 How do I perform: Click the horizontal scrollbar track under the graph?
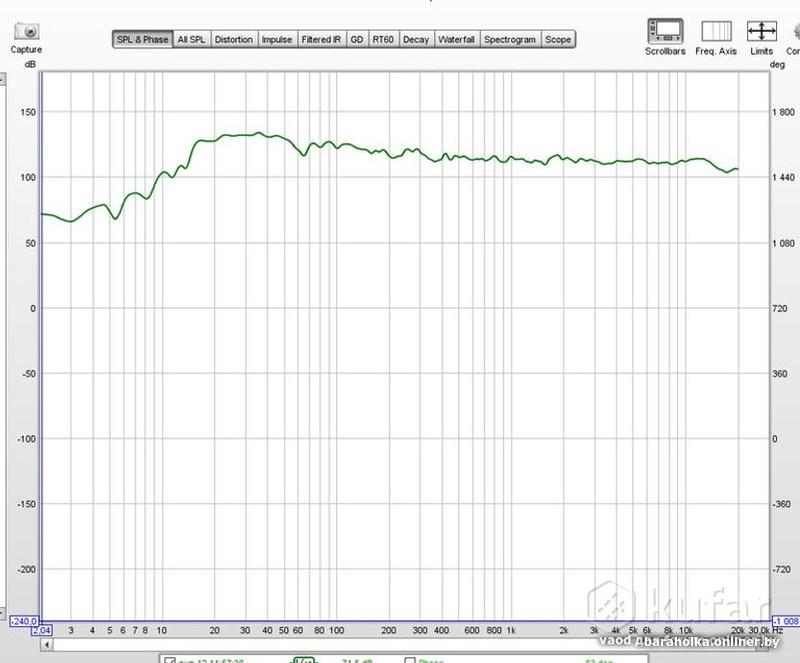403,645
